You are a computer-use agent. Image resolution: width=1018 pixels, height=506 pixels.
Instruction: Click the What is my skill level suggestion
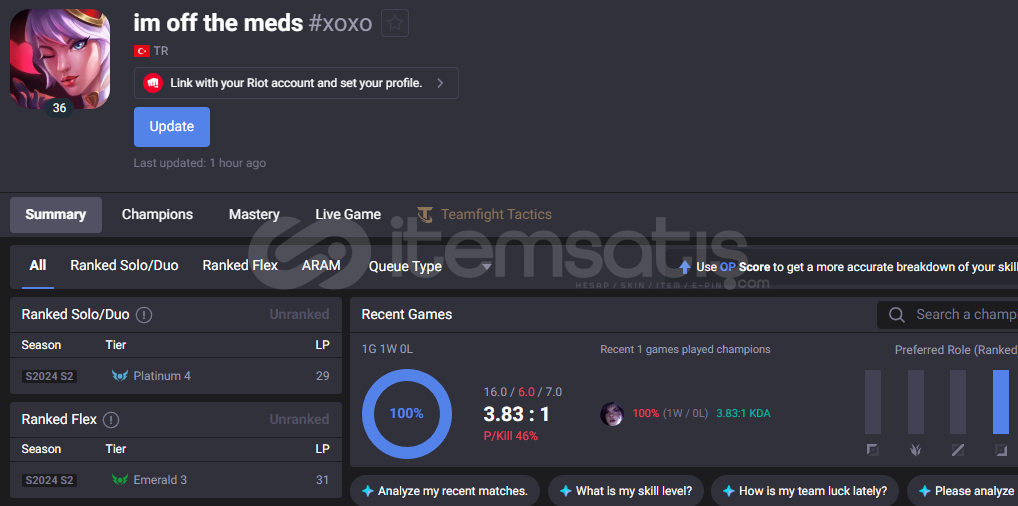(x=626, y=490)
